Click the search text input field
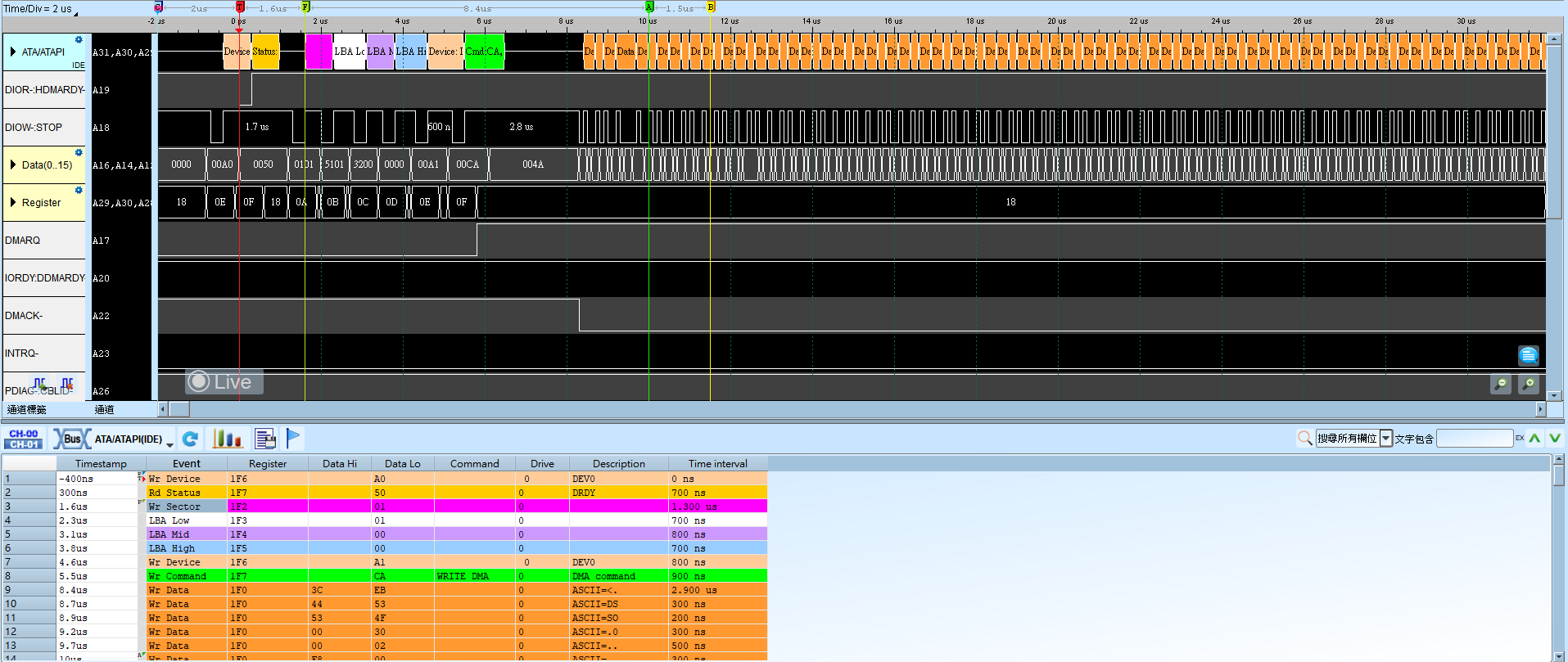The height and width of the screenshot is (662, 1568). tap(1474, 439)
